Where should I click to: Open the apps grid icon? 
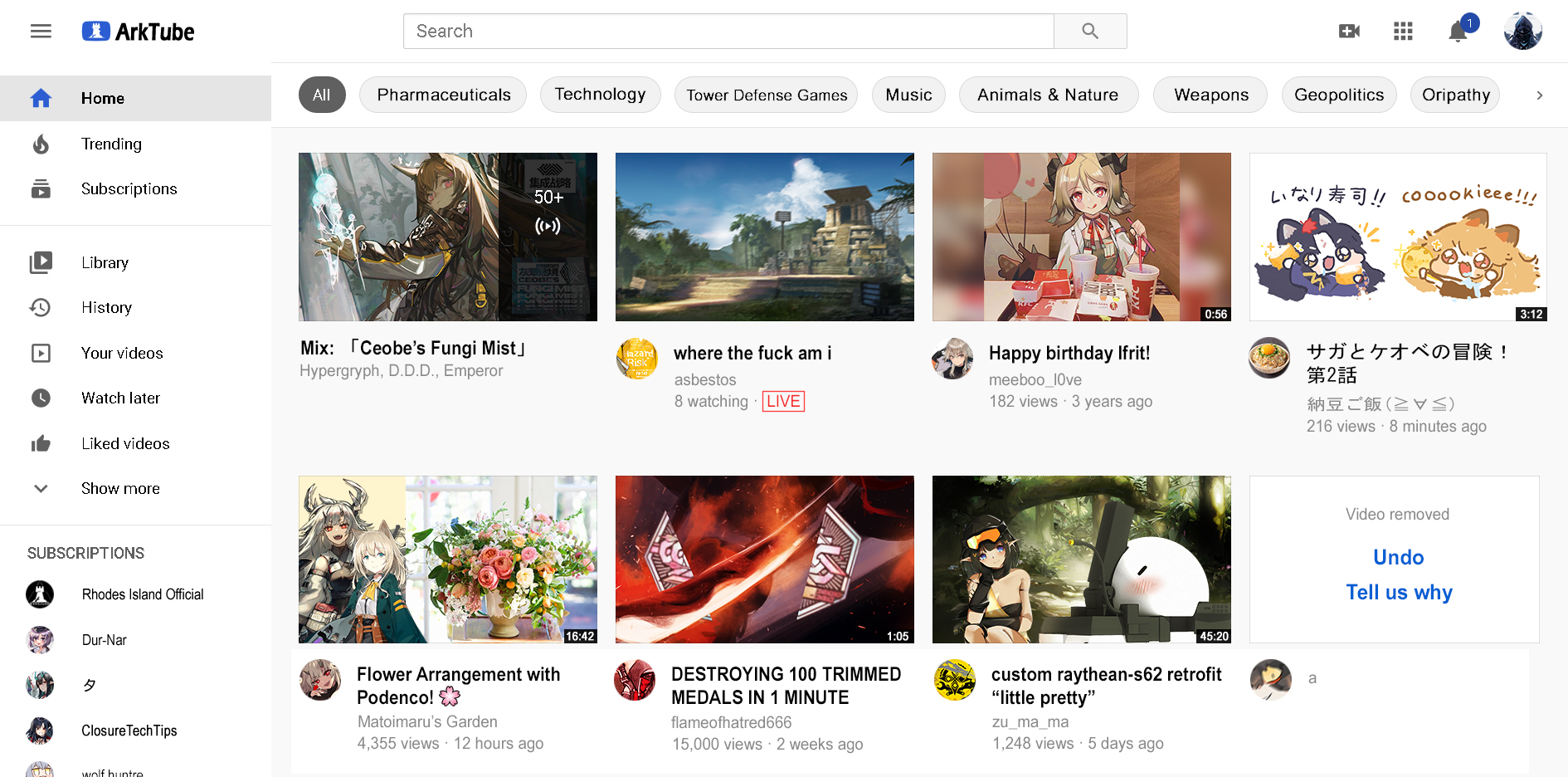pyautogui.click(x=1403, y=32)
